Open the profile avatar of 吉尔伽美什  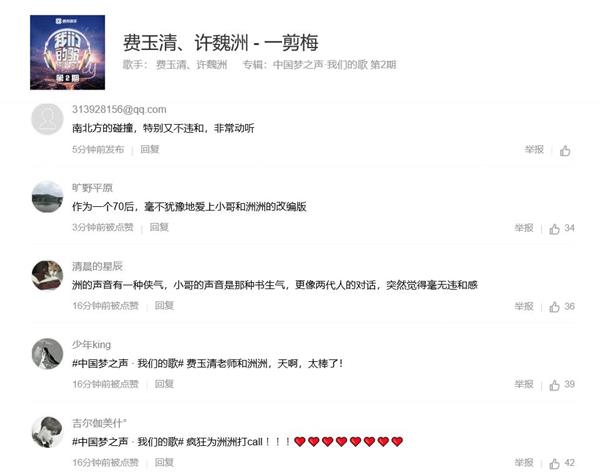pyautogui.click(x=47, y=432)
